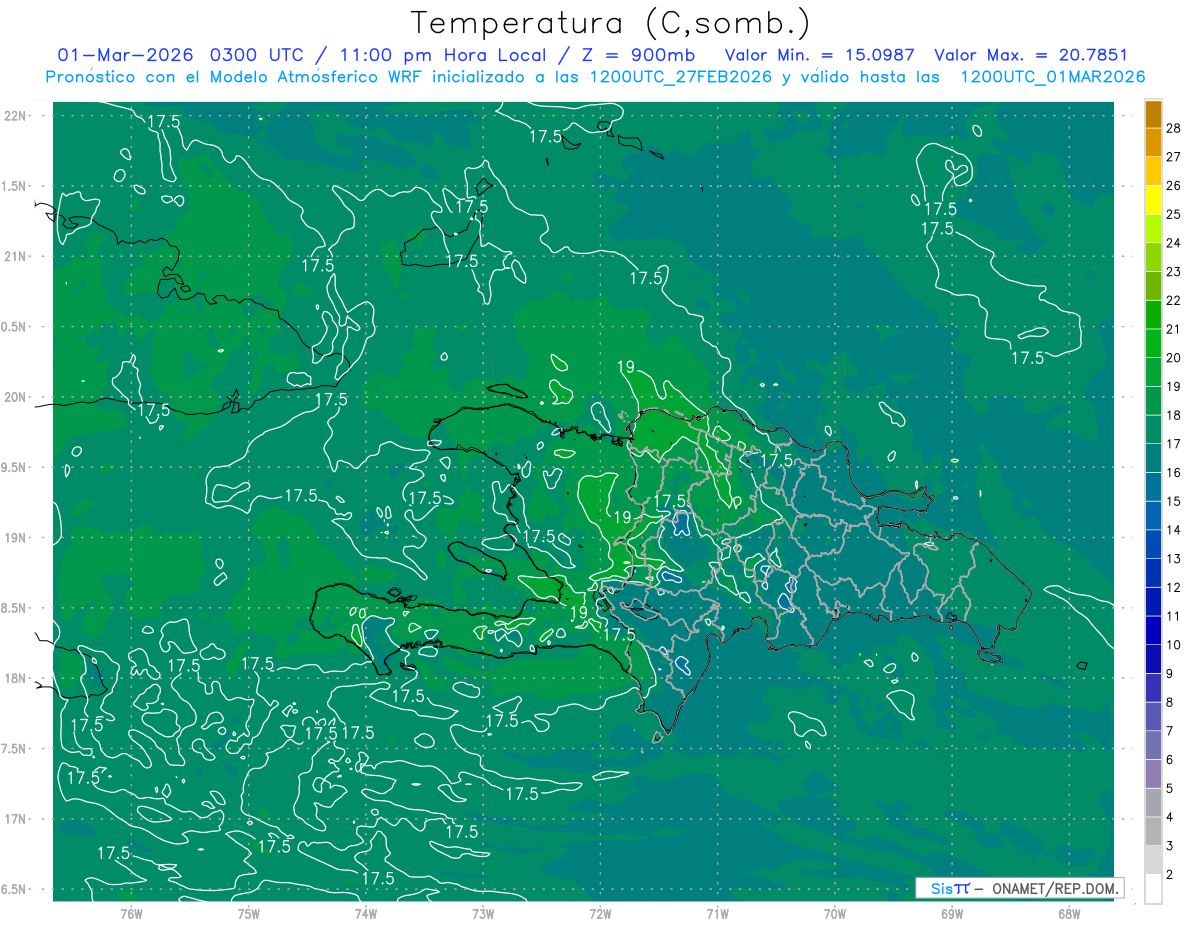The width and height of the screenshot is (1200, 927).
Task: Click the orange colorbar segment between 27 and 28
Action: coord(1153,141)
